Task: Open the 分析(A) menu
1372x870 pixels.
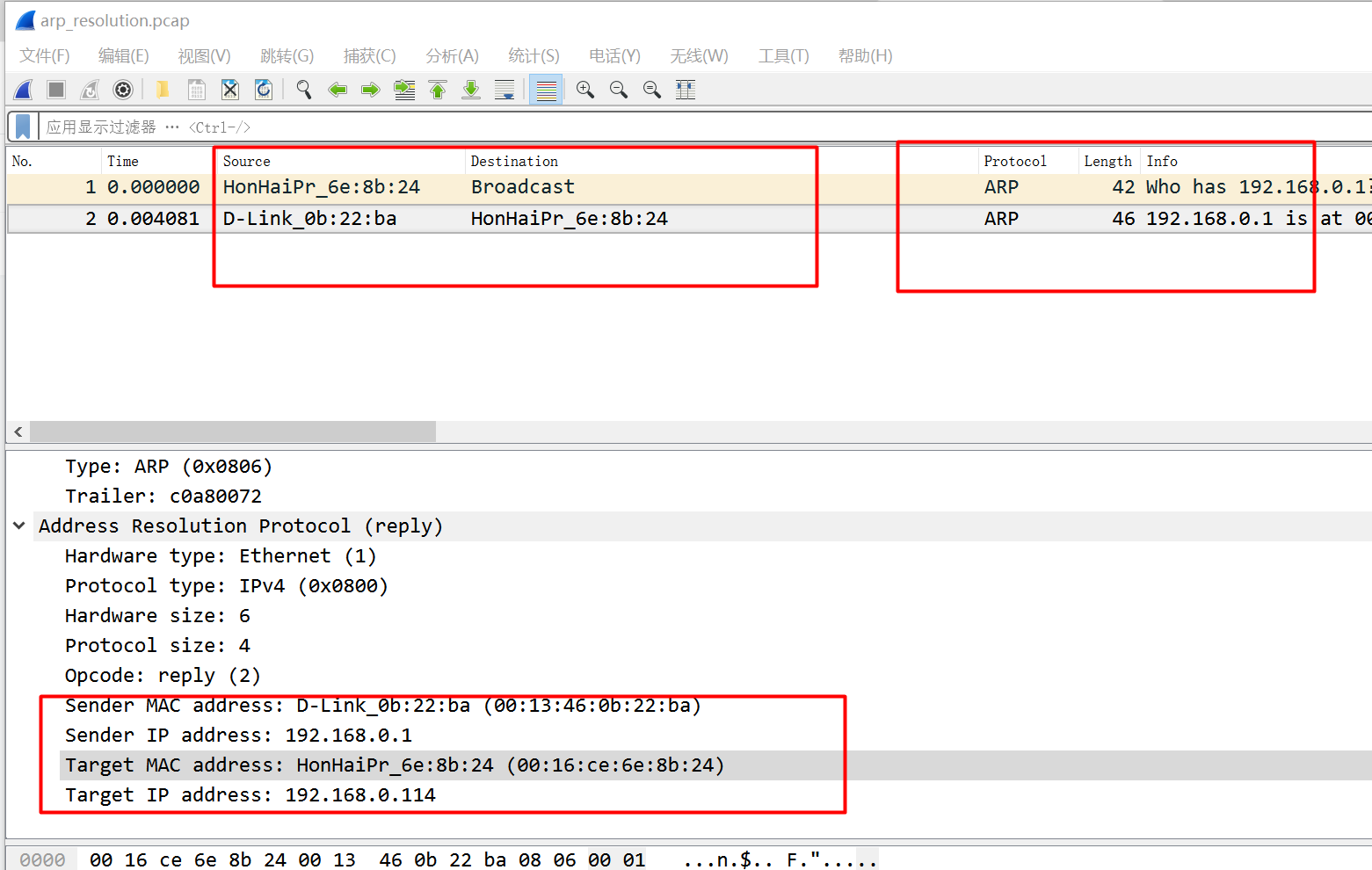Action: coord(453,56)
